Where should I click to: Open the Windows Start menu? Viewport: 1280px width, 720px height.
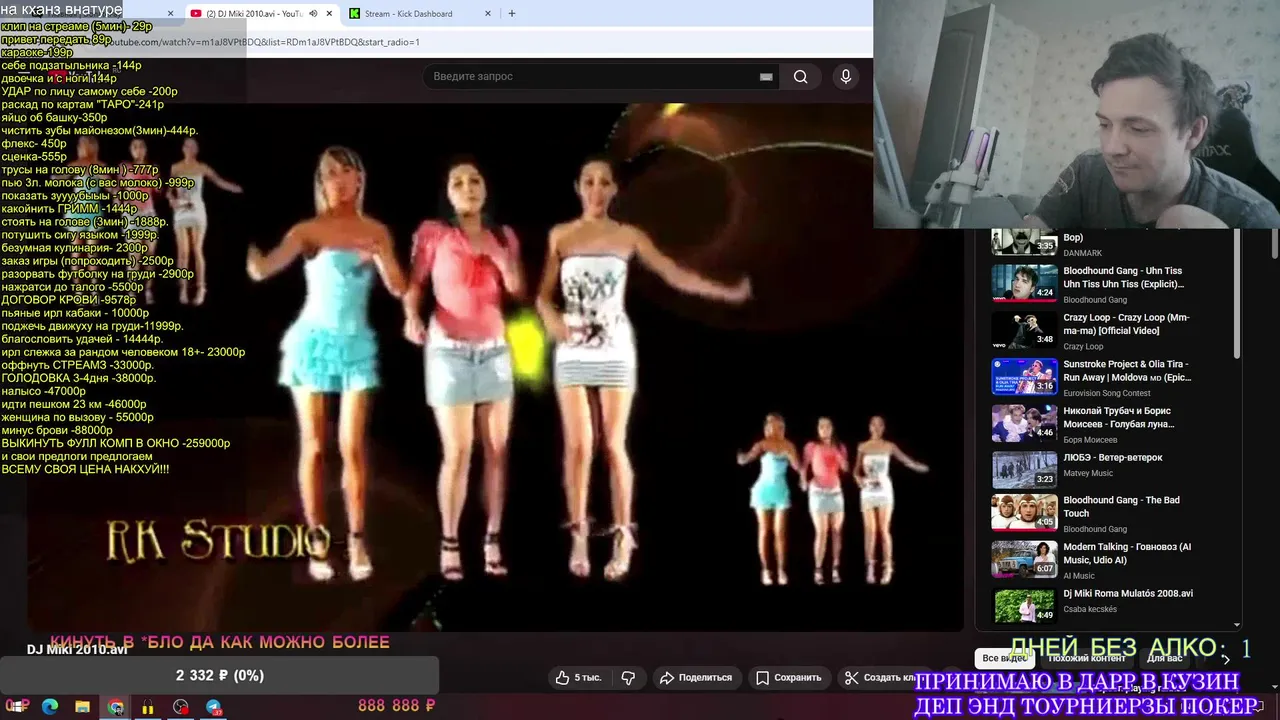[x=17, y=707]
